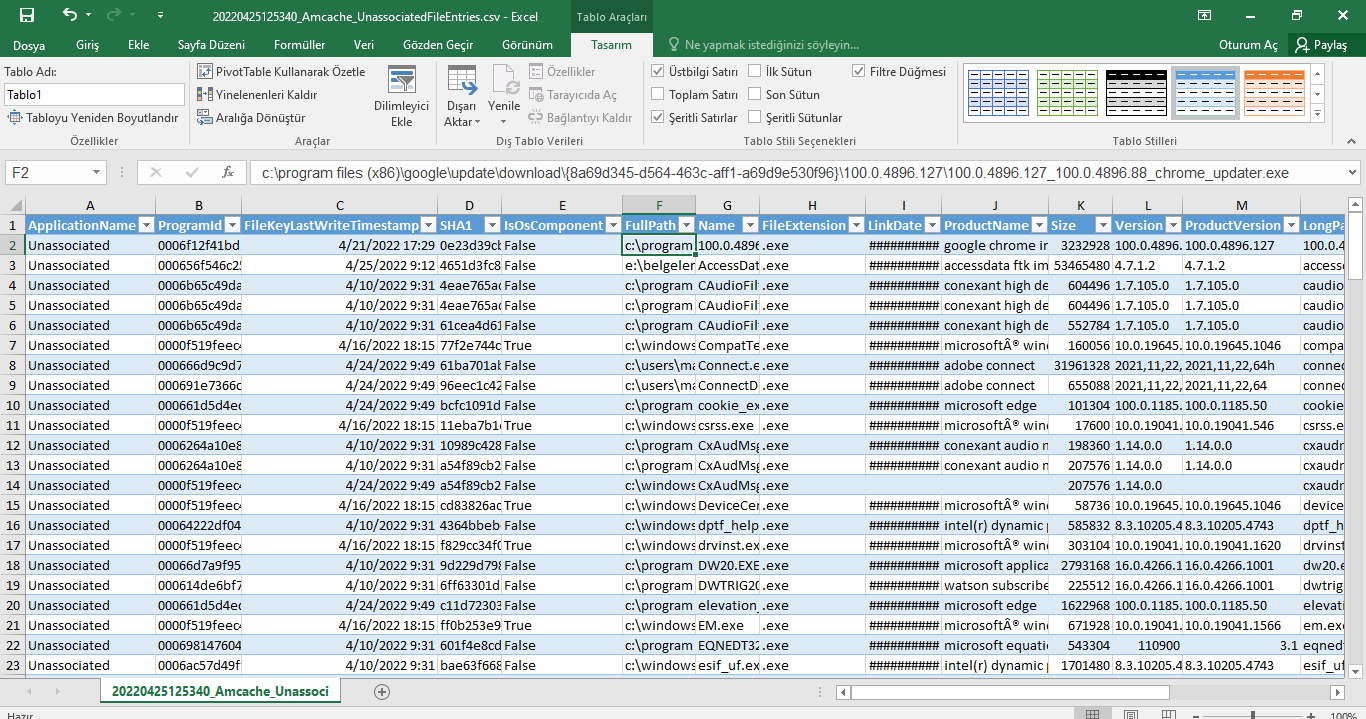This screenshot has width=1366, height=719.
Task: Switch to the Formüller tab
Action: point(299,45)
